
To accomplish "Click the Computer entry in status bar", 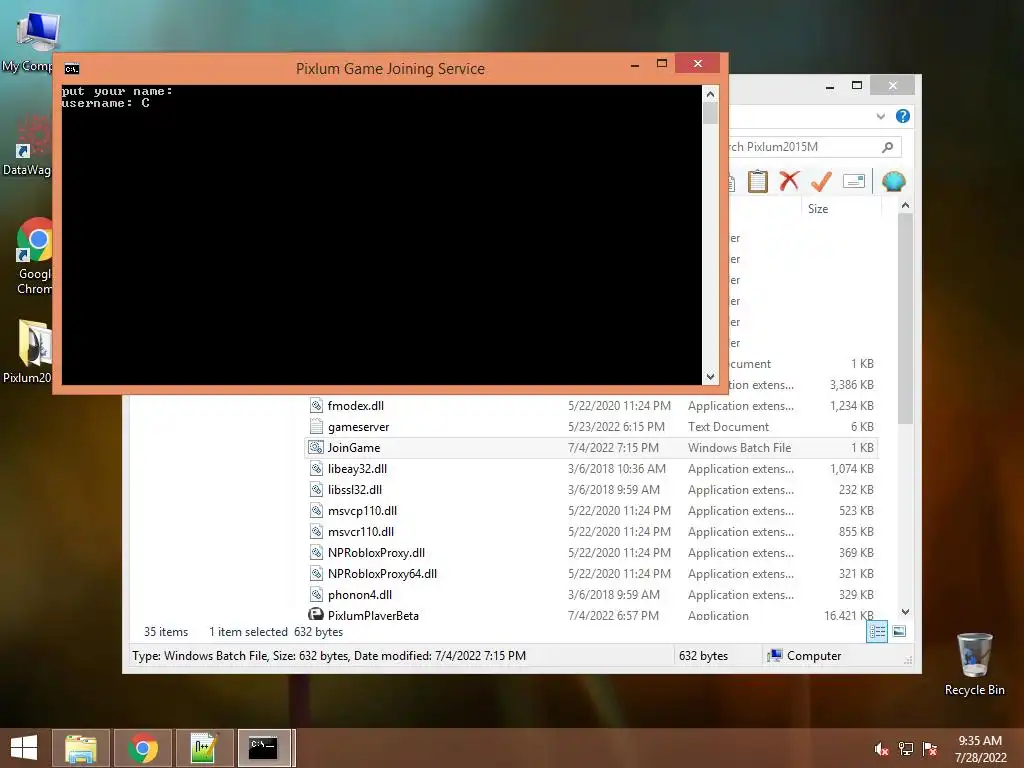I will 804,656.
